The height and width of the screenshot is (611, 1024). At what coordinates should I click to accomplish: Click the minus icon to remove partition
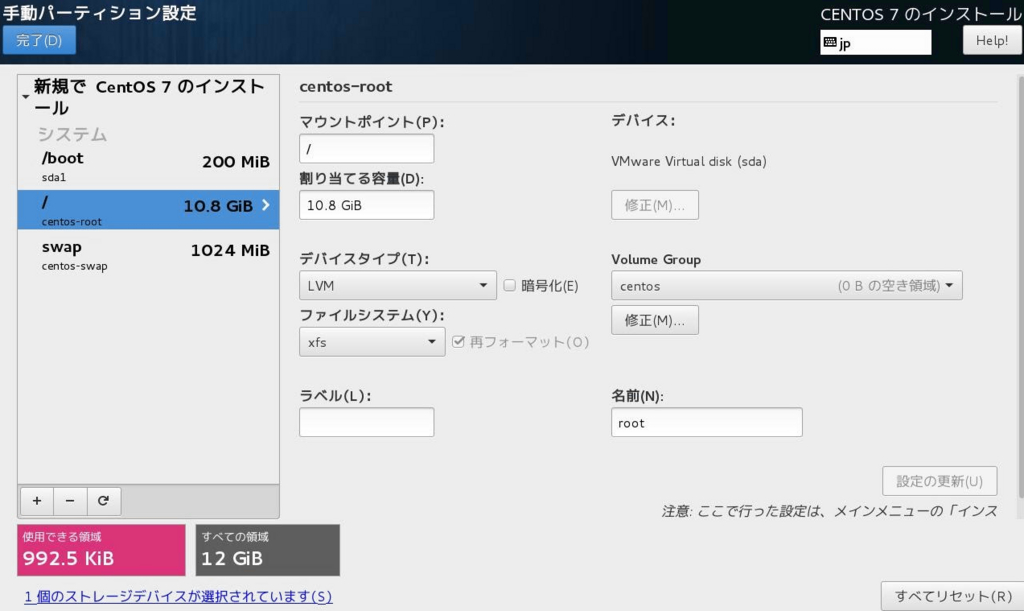(70, 501)
